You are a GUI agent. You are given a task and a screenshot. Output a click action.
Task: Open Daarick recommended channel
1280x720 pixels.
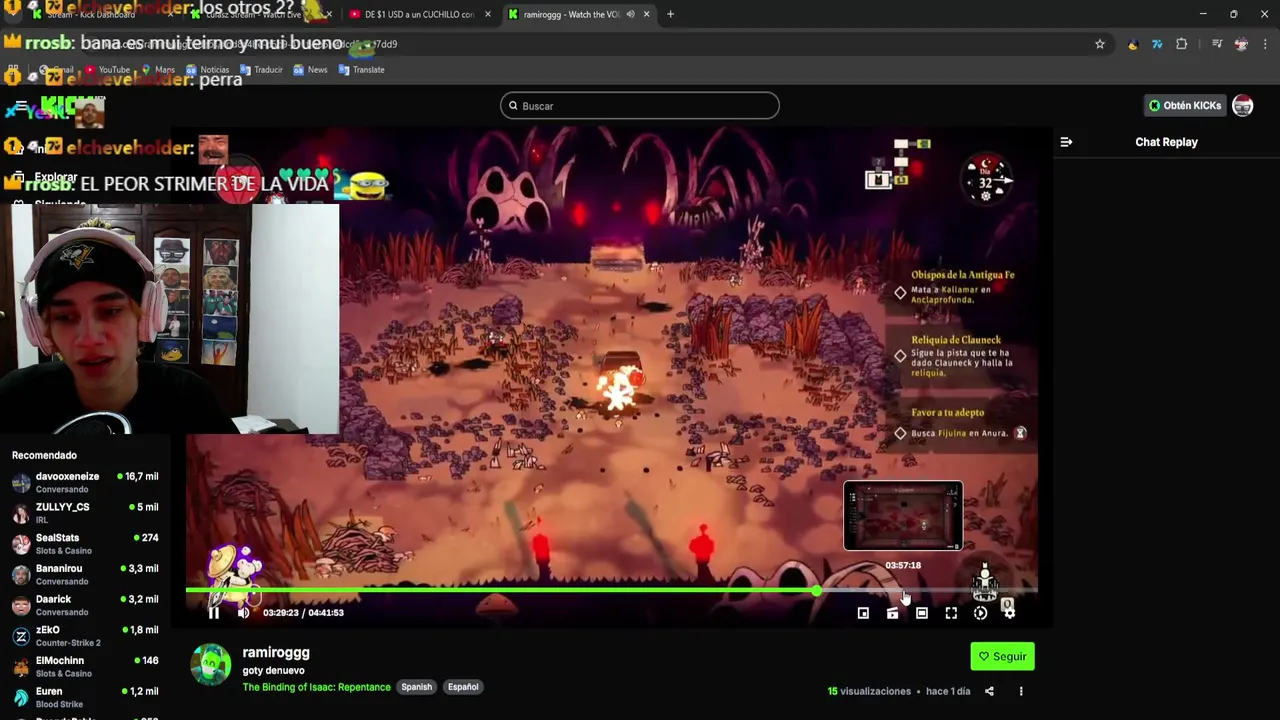(85, 605)
